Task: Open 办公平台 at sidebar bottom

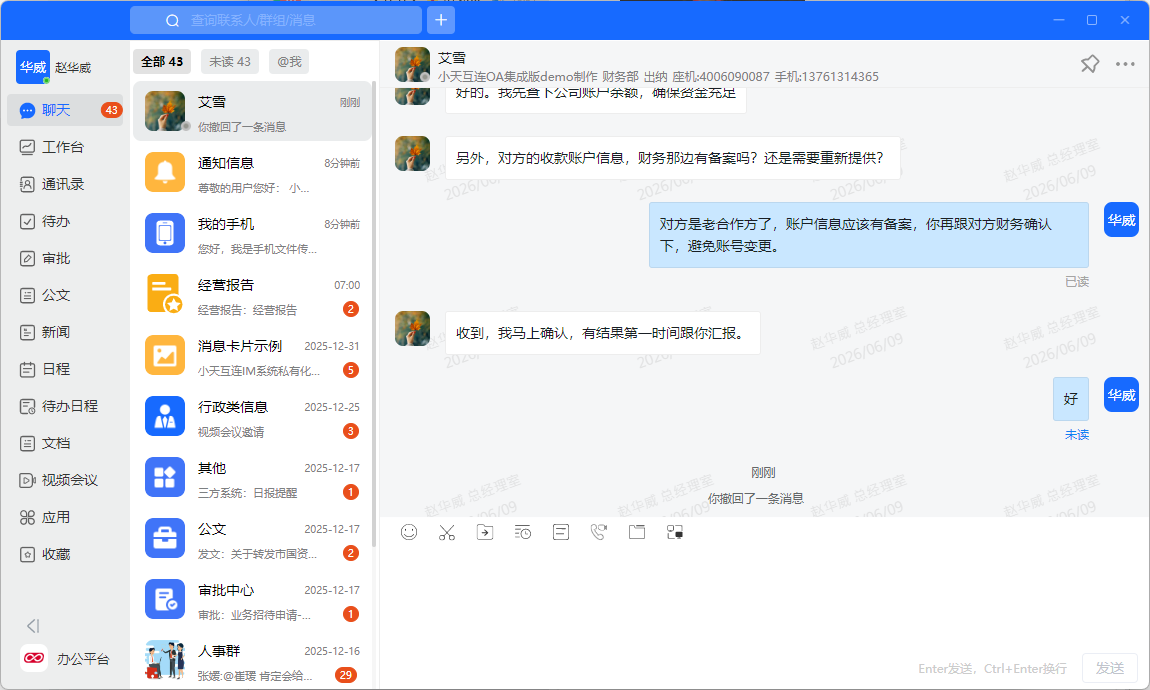Action: [65, 658]
